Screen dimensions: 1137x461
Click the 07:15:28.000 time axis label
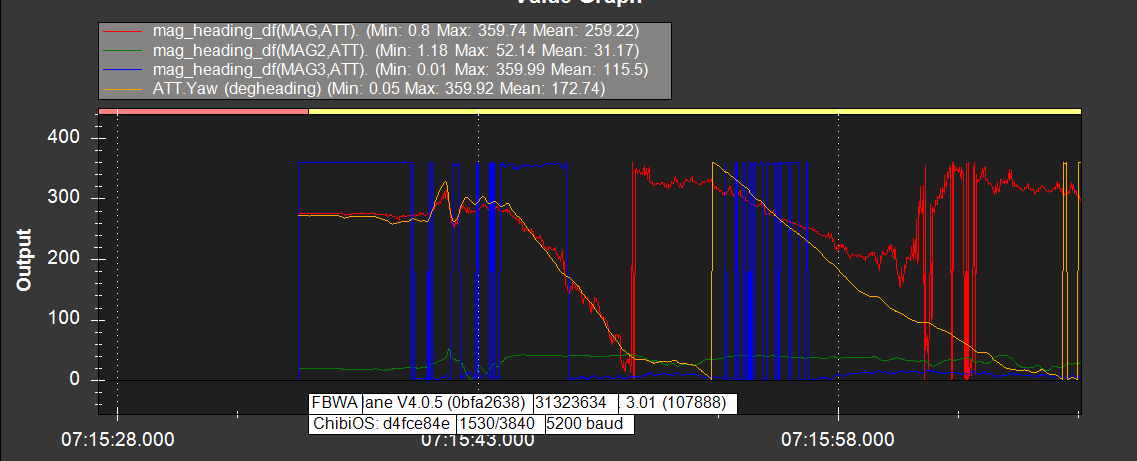[x=117, y=439]
